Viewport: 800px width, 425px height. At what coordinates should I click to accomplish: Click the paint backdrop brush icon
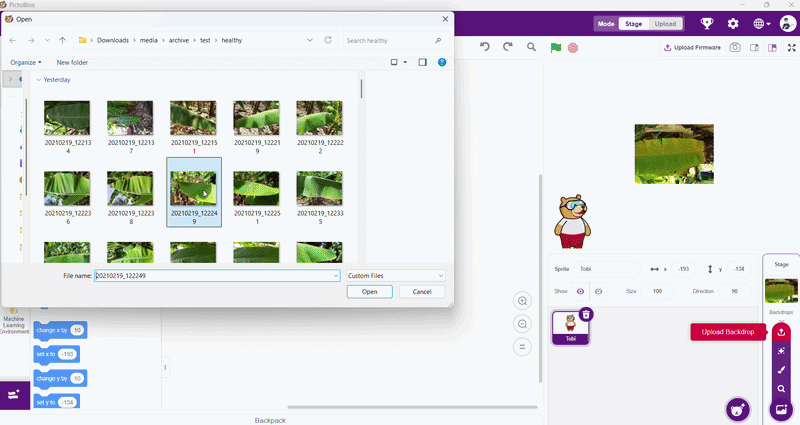[x=781, y=370]
